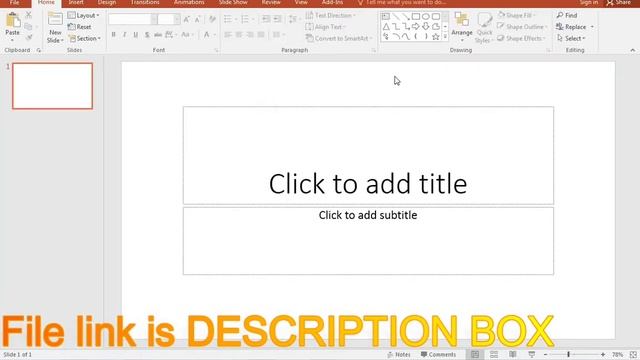This screenshot has height=360, width=640.
Task: Click the Arrange icon
Action: click(462, 20)
